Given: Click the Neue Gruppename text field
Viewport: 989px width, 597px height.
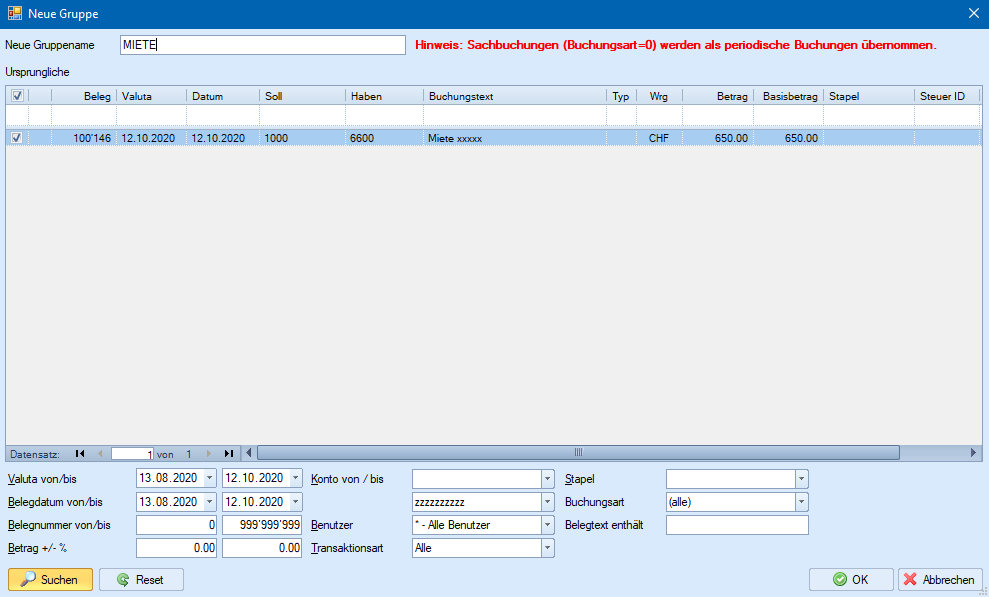Looking at the screenshot, I should (262, 45).
